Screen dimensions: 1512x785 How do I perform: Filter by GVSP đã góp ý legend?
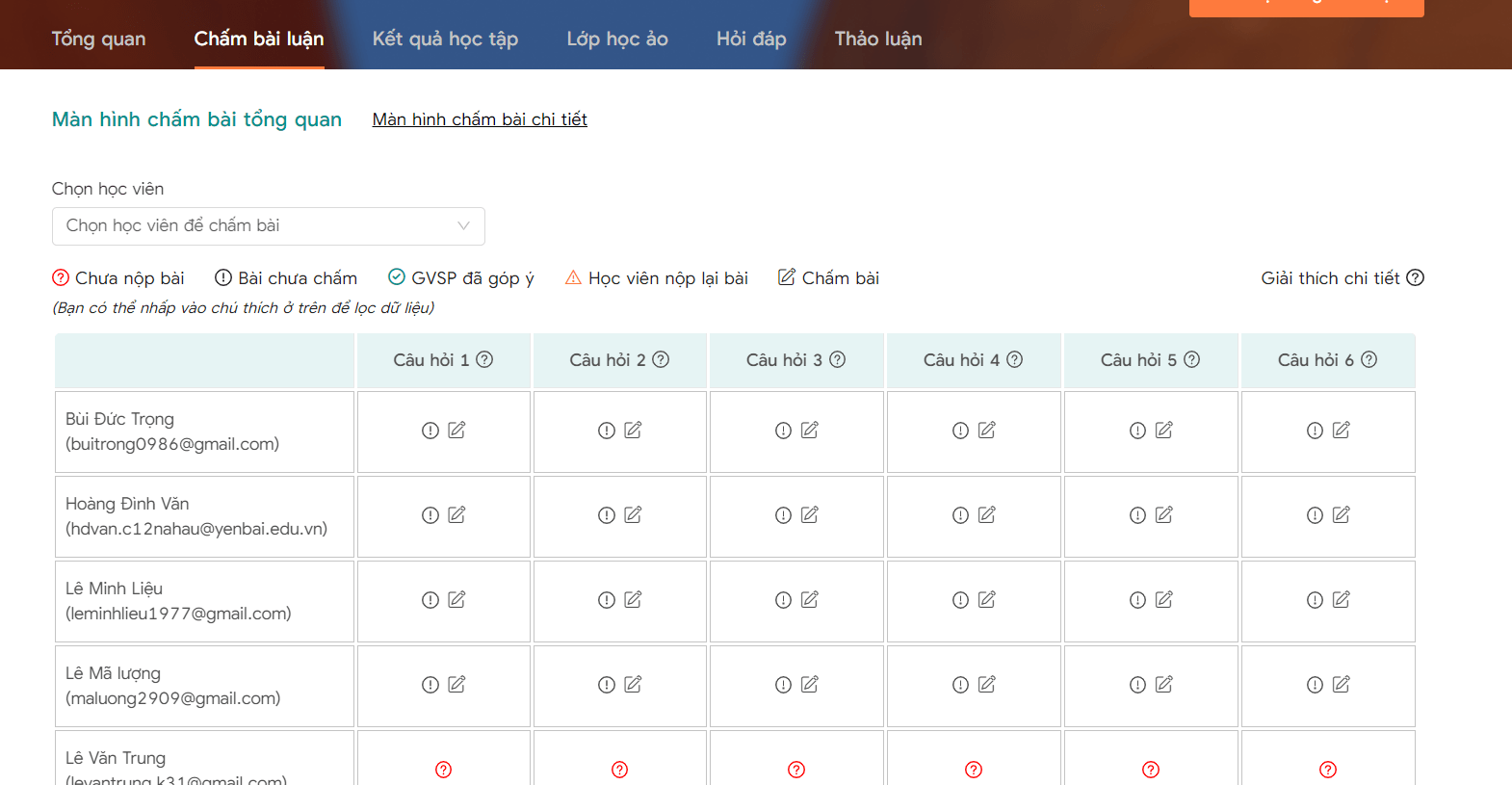(460, 278)
